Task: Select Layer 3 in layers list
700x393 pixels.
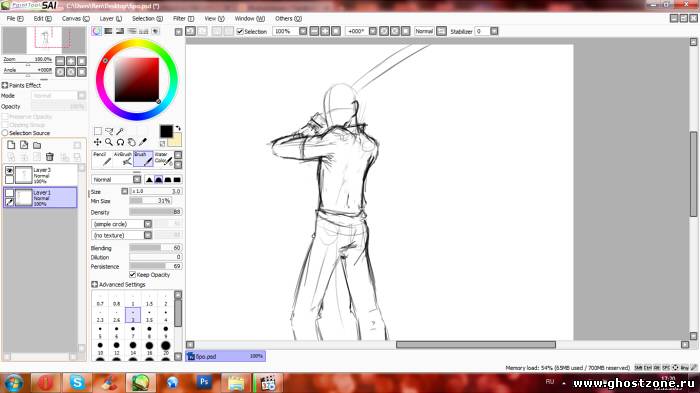Action: tap(41, 175)
